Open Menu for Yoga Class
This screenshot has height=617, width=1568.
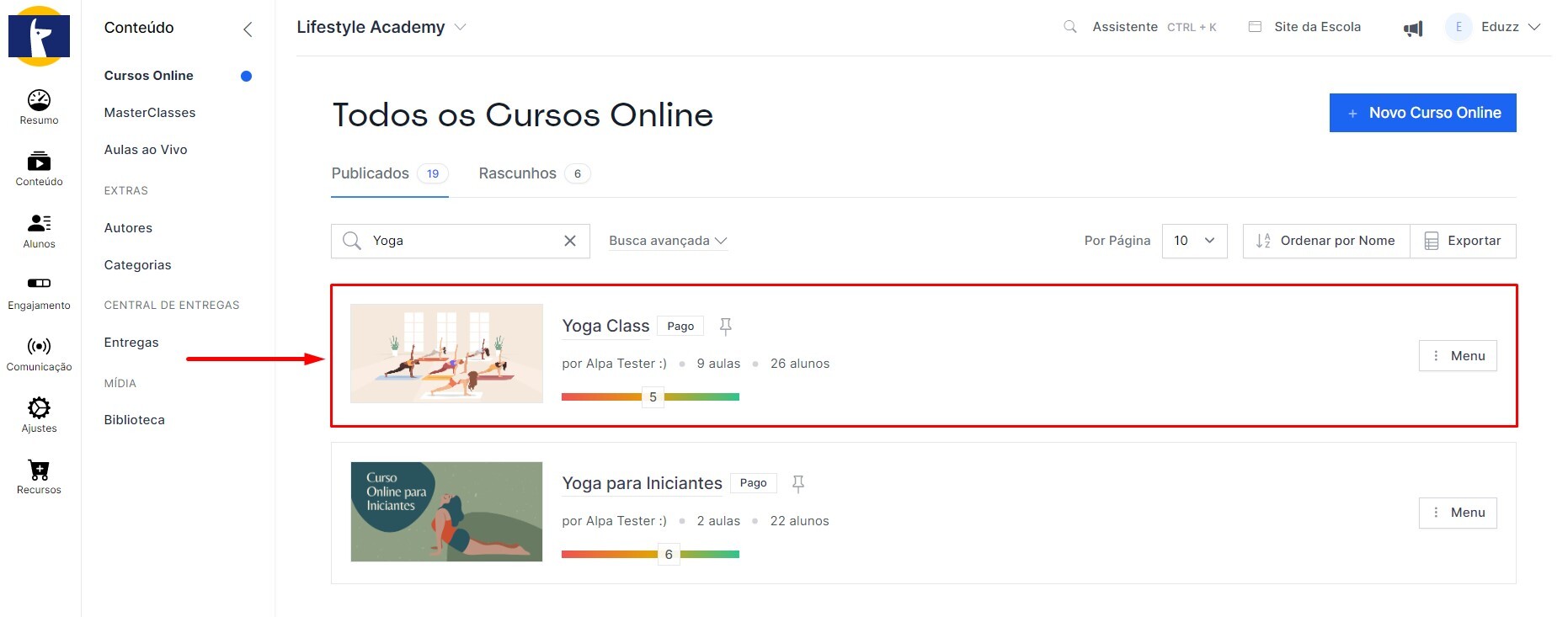coord(1458,356)
